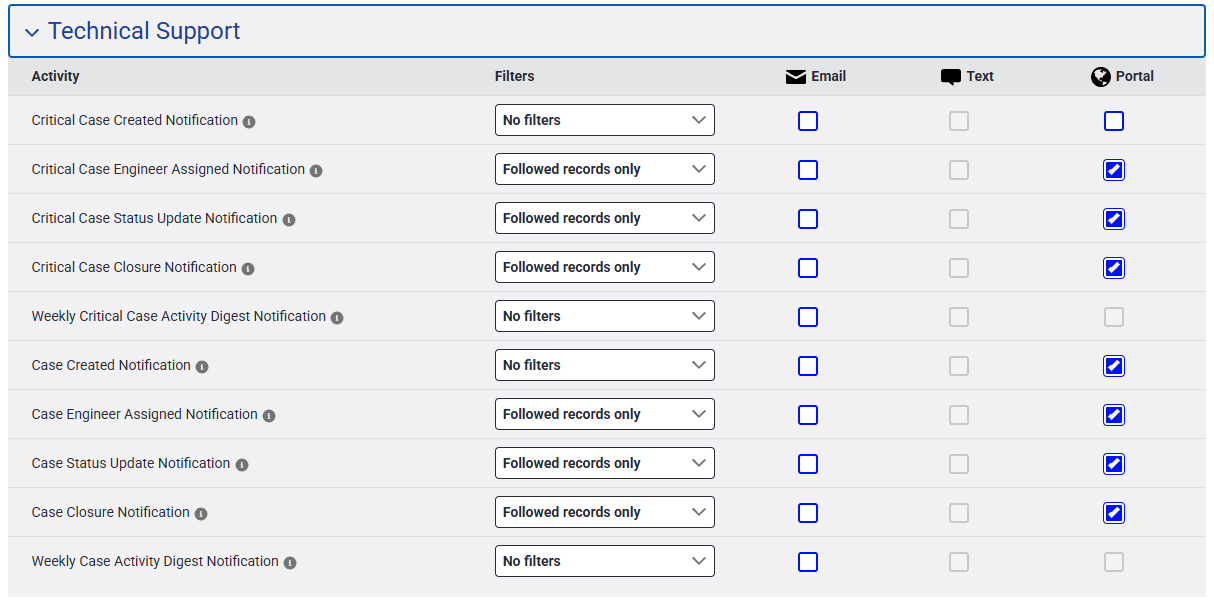Click the Email envelope icon in header

(x=796, y=77)
